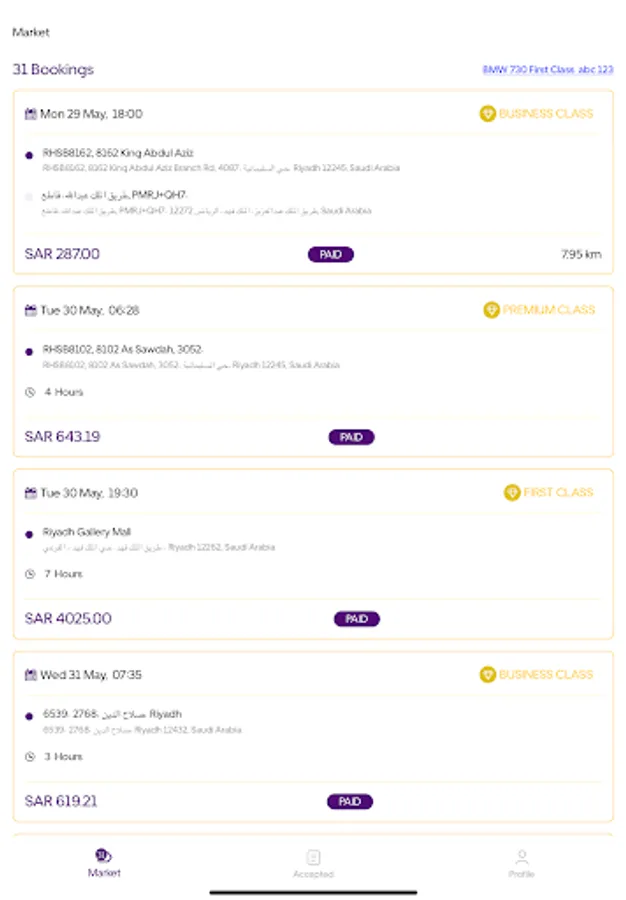Viewport: 626px width, 900px height.
Task: Select the 8102 As Sawdah pickup address
Action: pyautogui.click(x=122, y=350)
